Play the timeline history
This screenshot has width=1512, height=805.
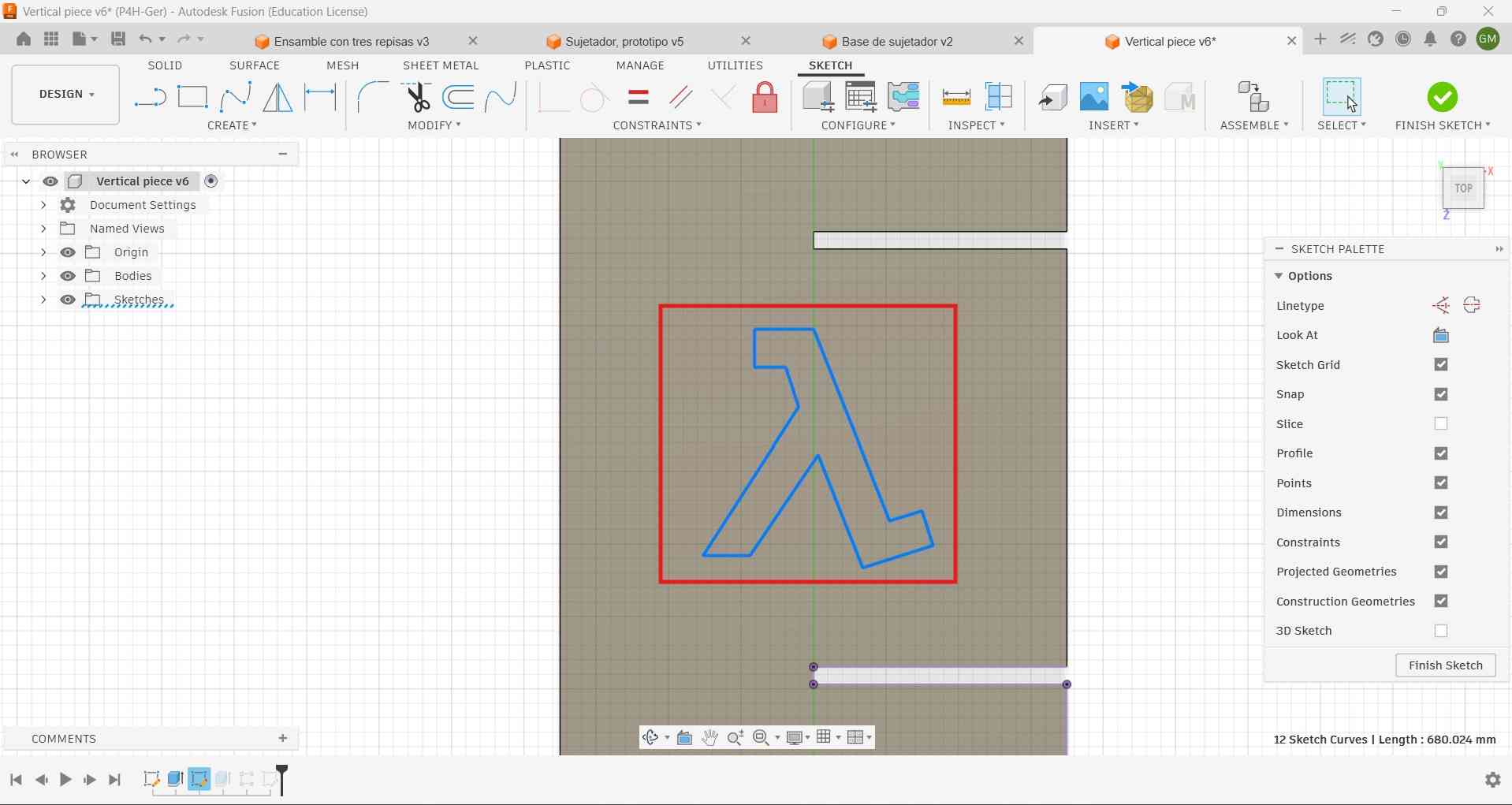tap(65, 780)
